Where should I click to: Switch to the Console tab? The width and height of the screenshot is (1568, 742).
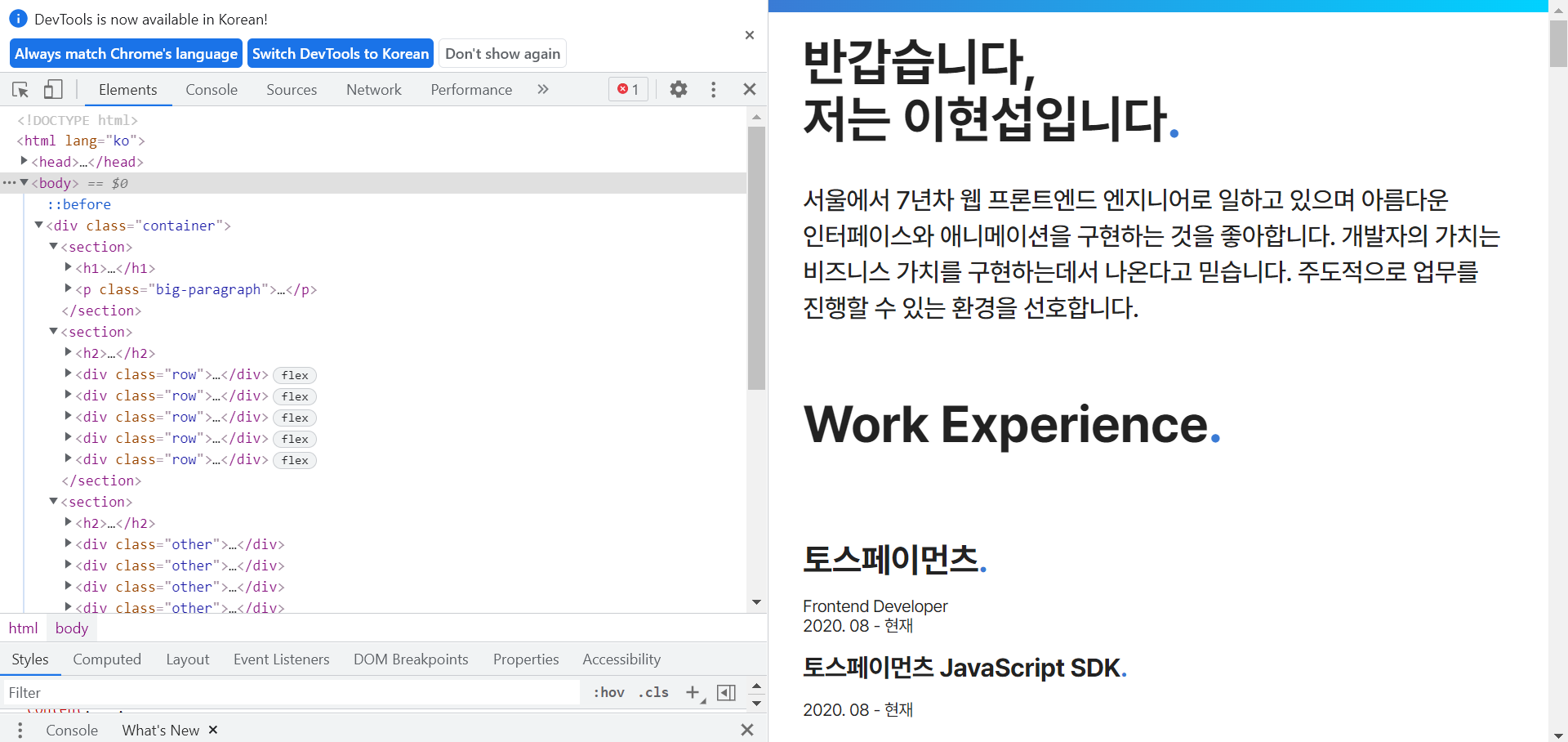point(212,90)
